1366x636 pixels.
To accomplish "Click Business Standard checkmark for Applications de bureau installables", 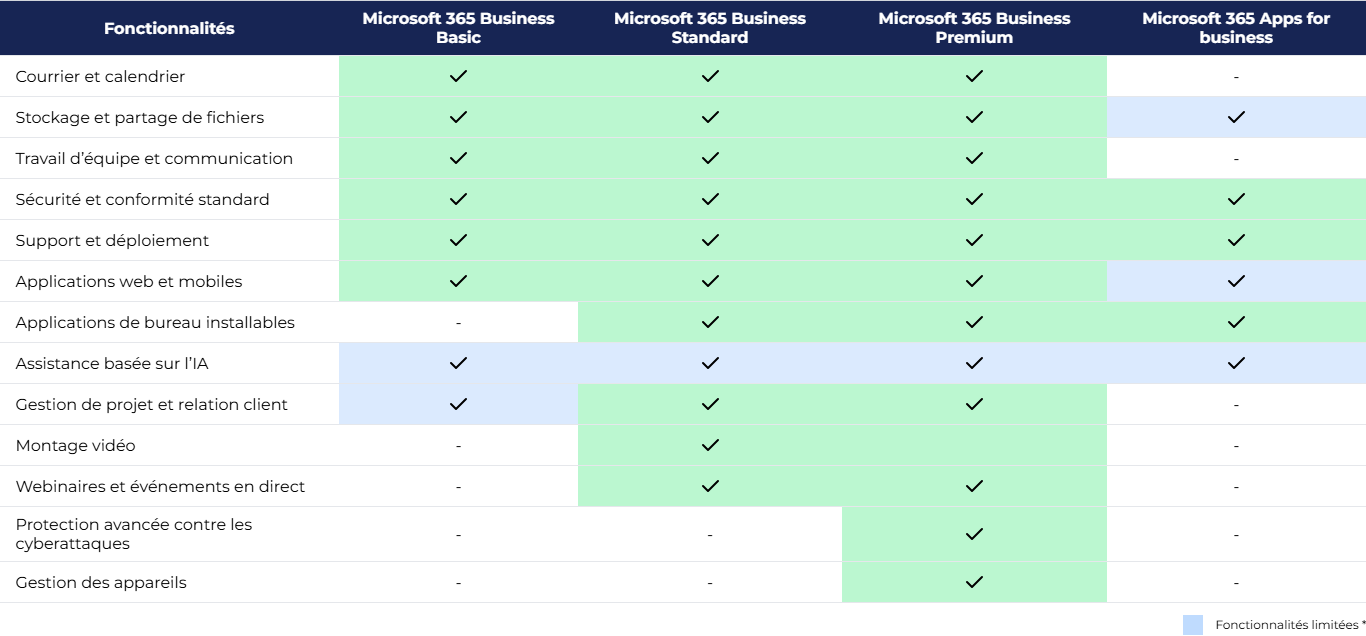I will point(710,322).
